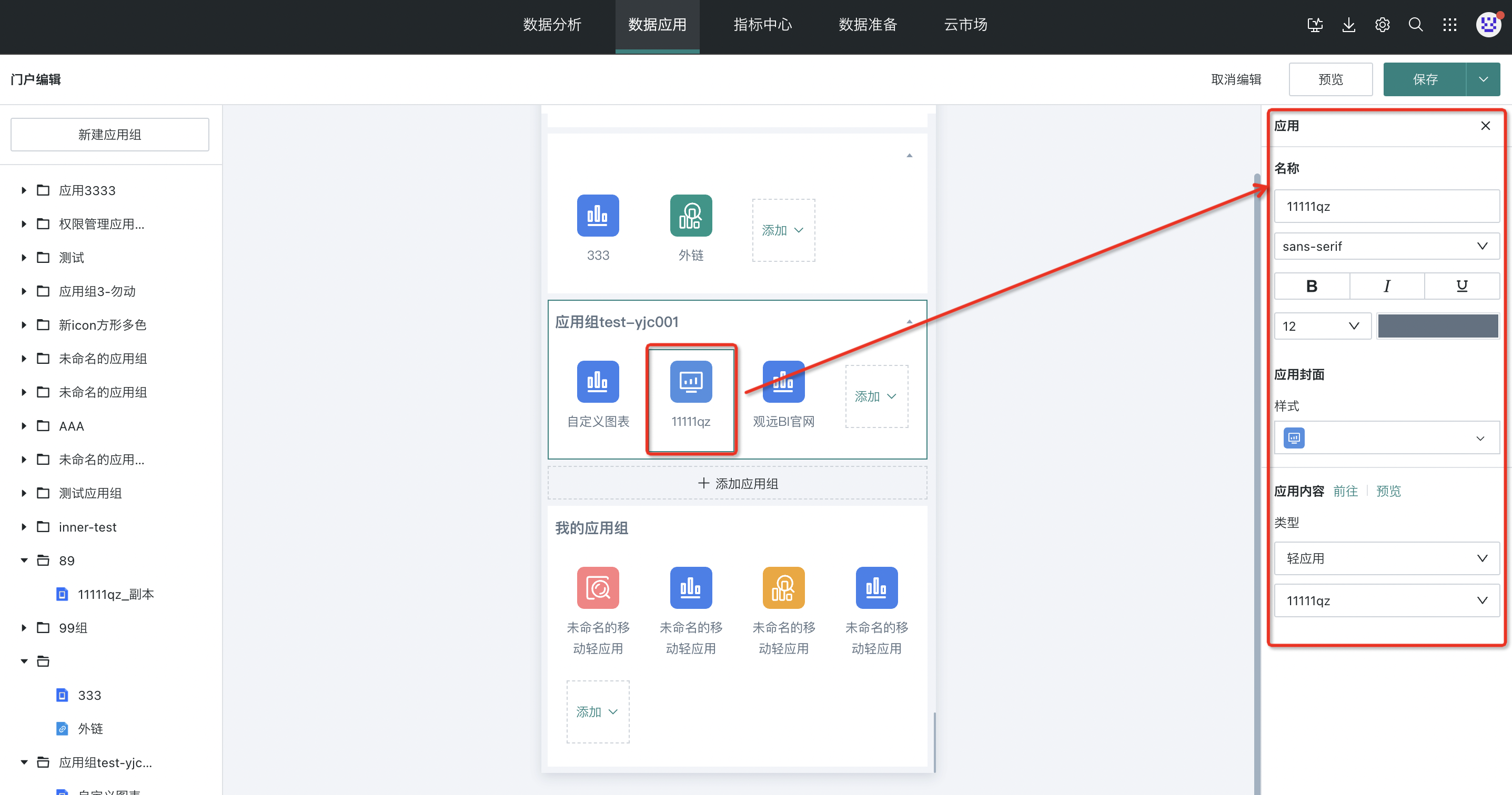Select the 自定义图表 app icon

598,382
